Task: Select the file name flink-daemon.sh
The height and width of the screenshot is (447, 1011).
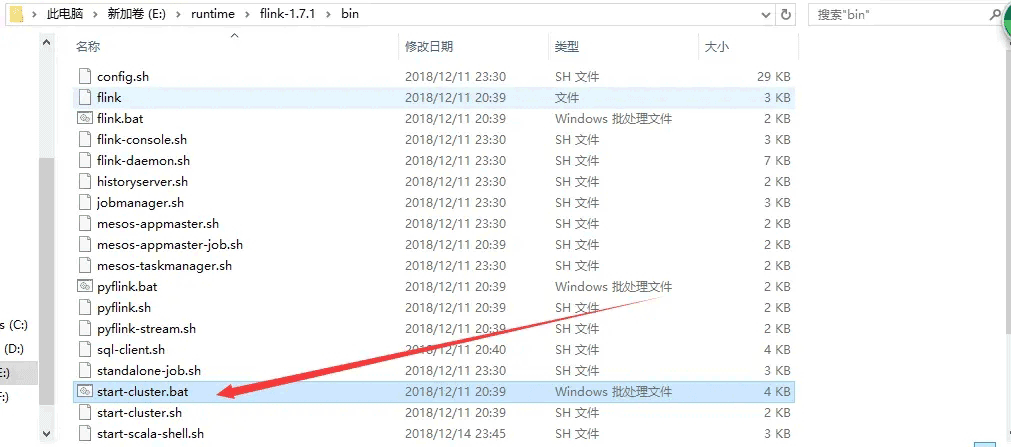Action: [x=143, y=160]
